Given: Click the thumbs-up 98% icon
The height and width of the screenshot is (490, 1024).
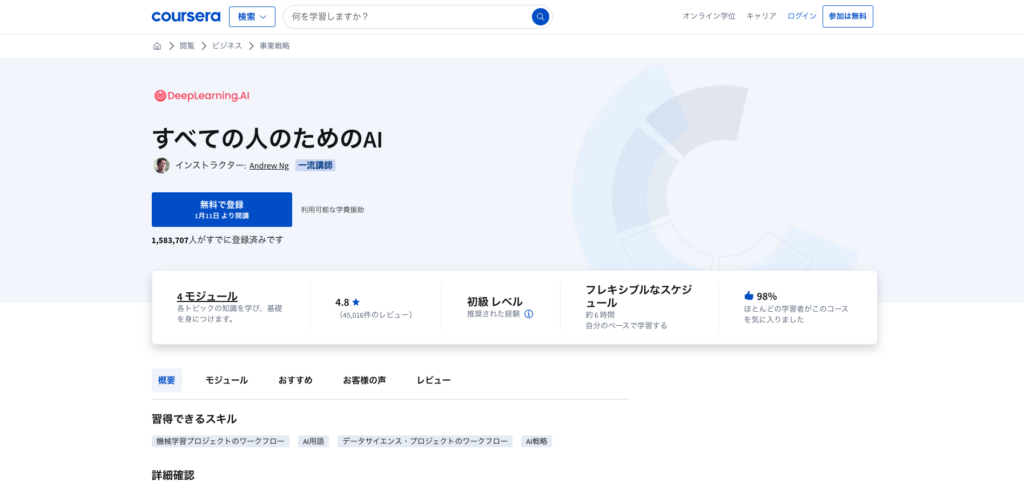Looking at the screenshot, I should [748, 295].
